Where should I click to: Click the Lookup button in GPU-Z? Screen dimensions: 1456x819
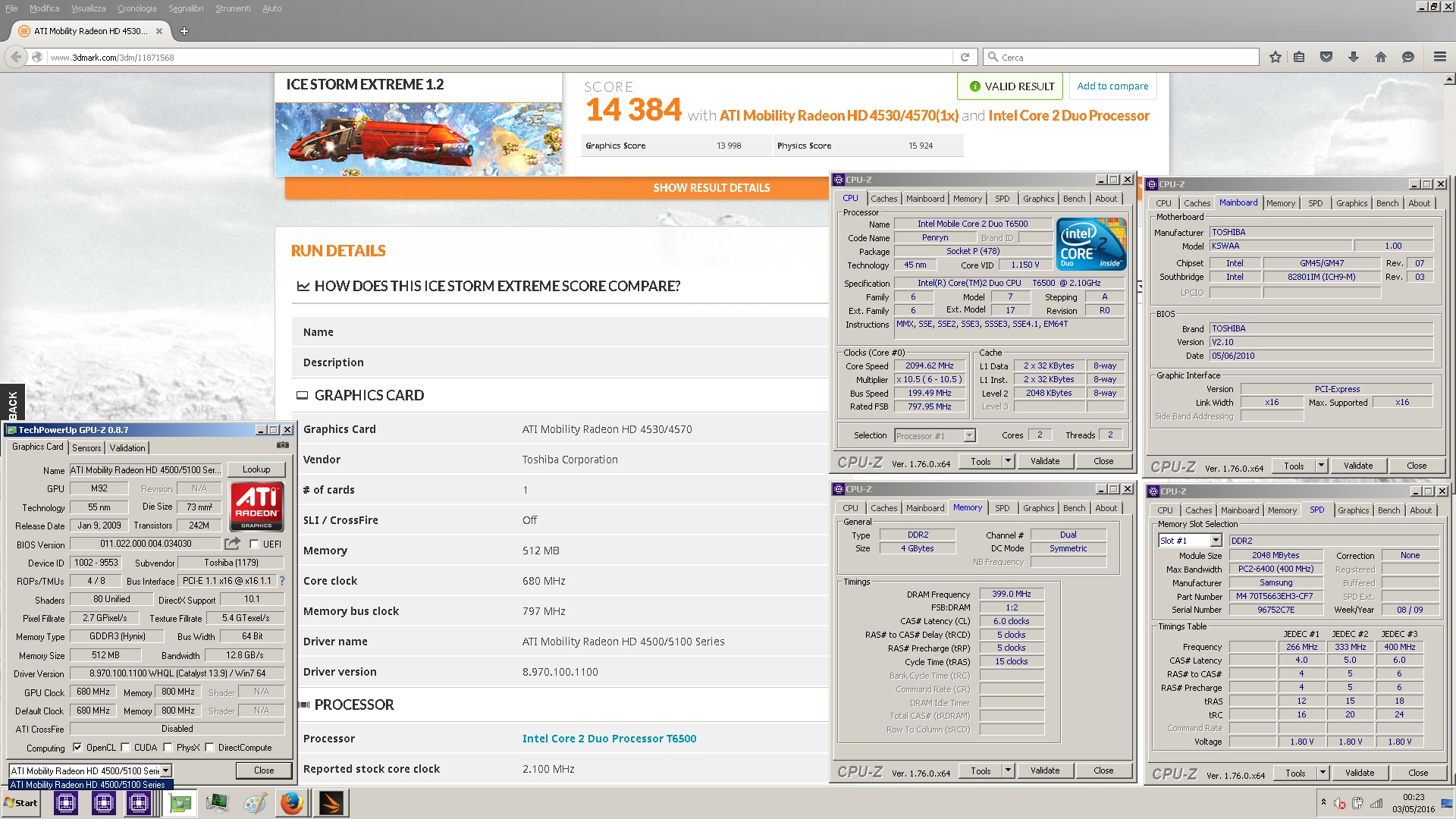tap(256, 469)
